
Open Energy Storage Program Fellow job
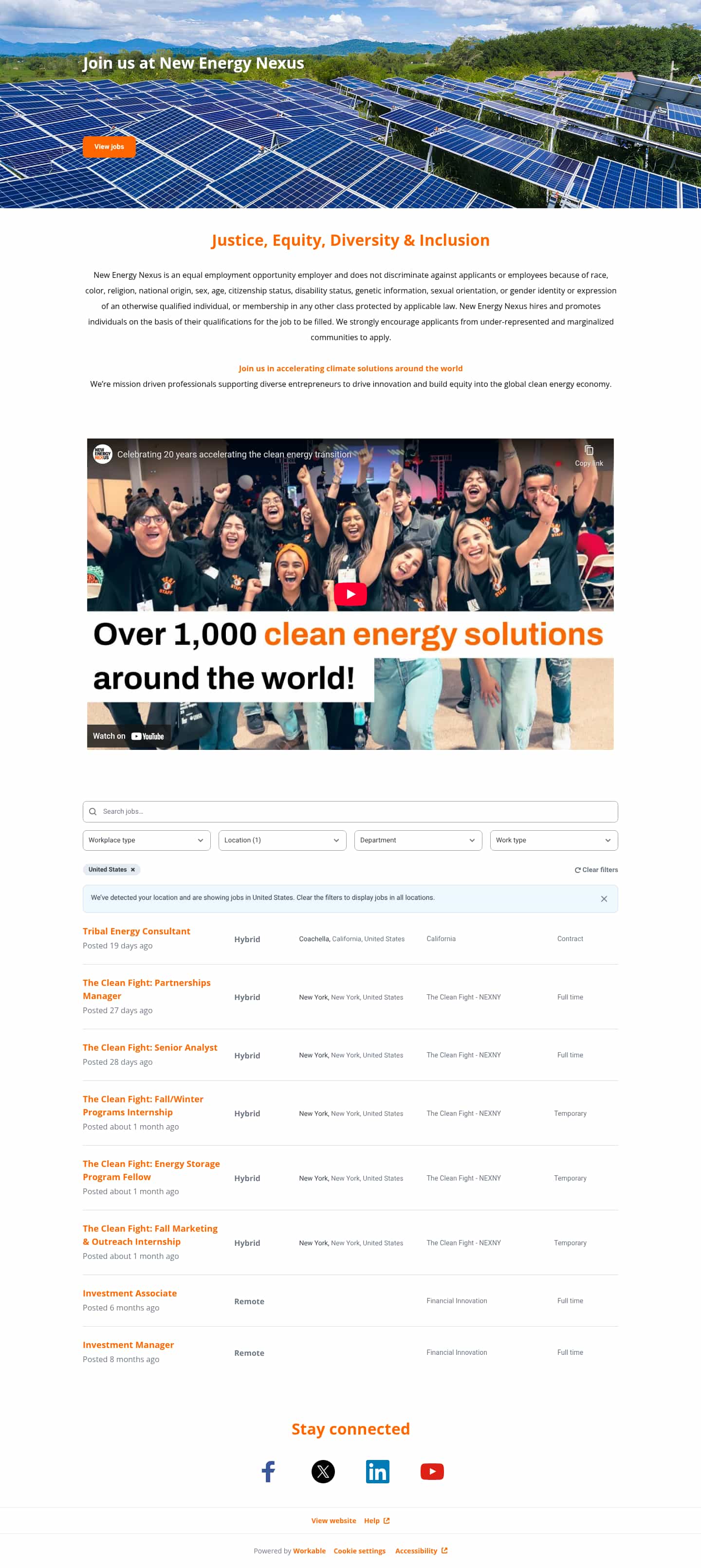[x=151, y=1170]
